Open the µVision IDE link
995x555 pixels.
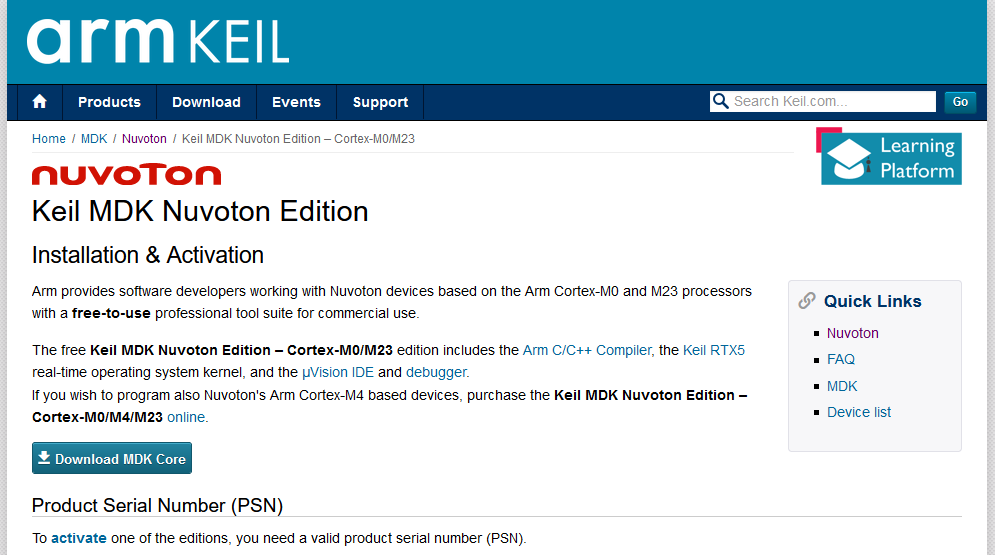[x=338, y=372]
